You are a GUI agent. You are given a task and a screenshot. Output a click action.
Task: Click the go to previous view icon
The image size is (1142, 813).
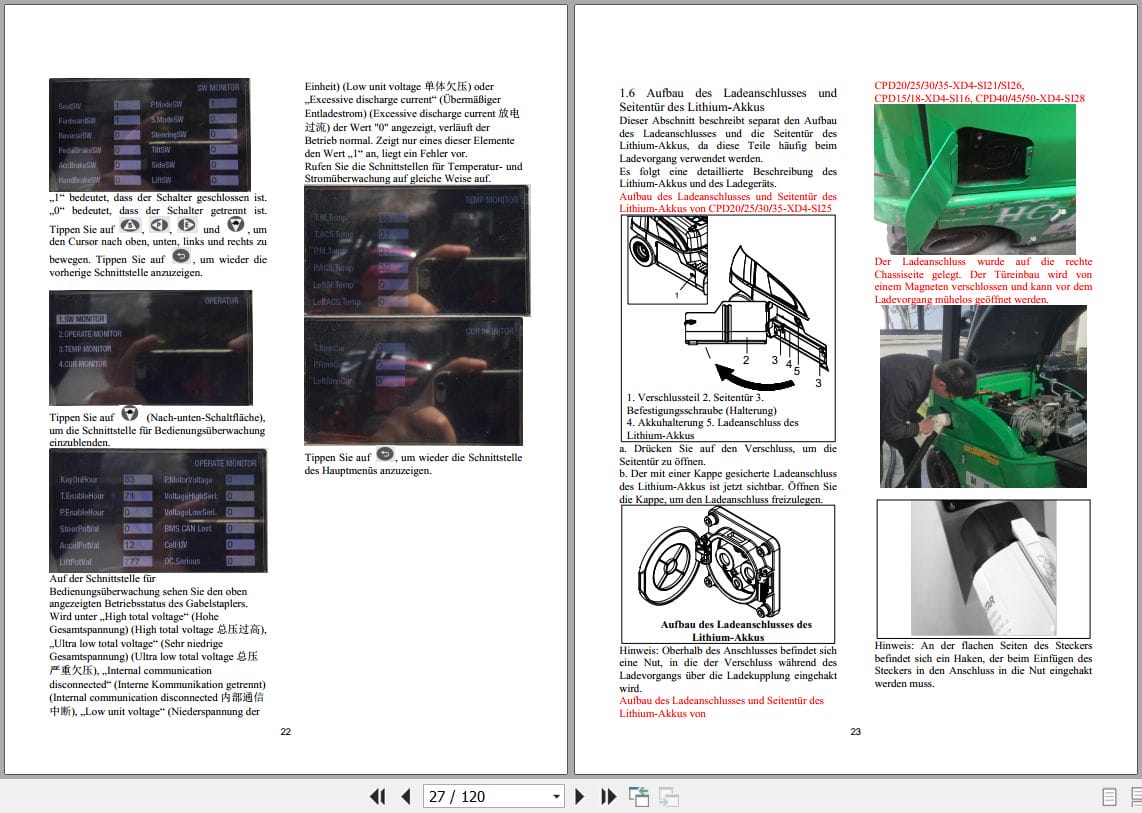(639, 796)
